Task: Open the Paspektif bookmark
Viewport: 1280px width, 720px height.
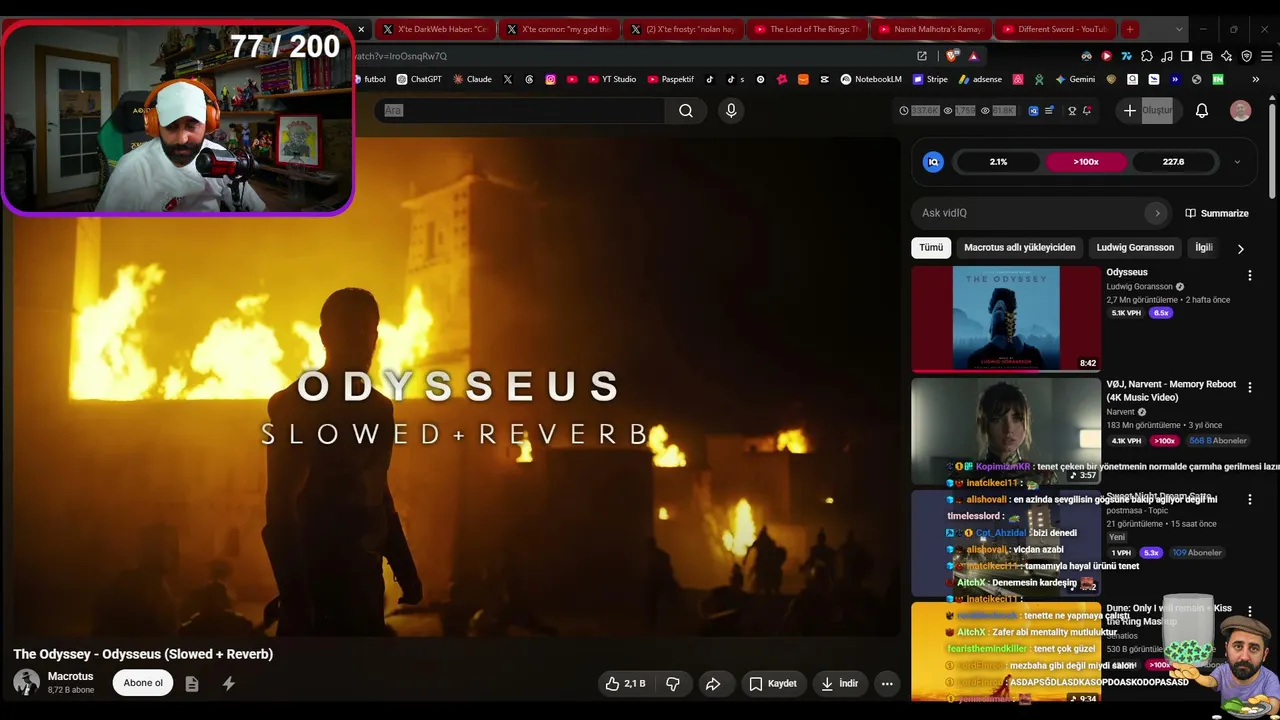Action: click(x=671, y=79)
